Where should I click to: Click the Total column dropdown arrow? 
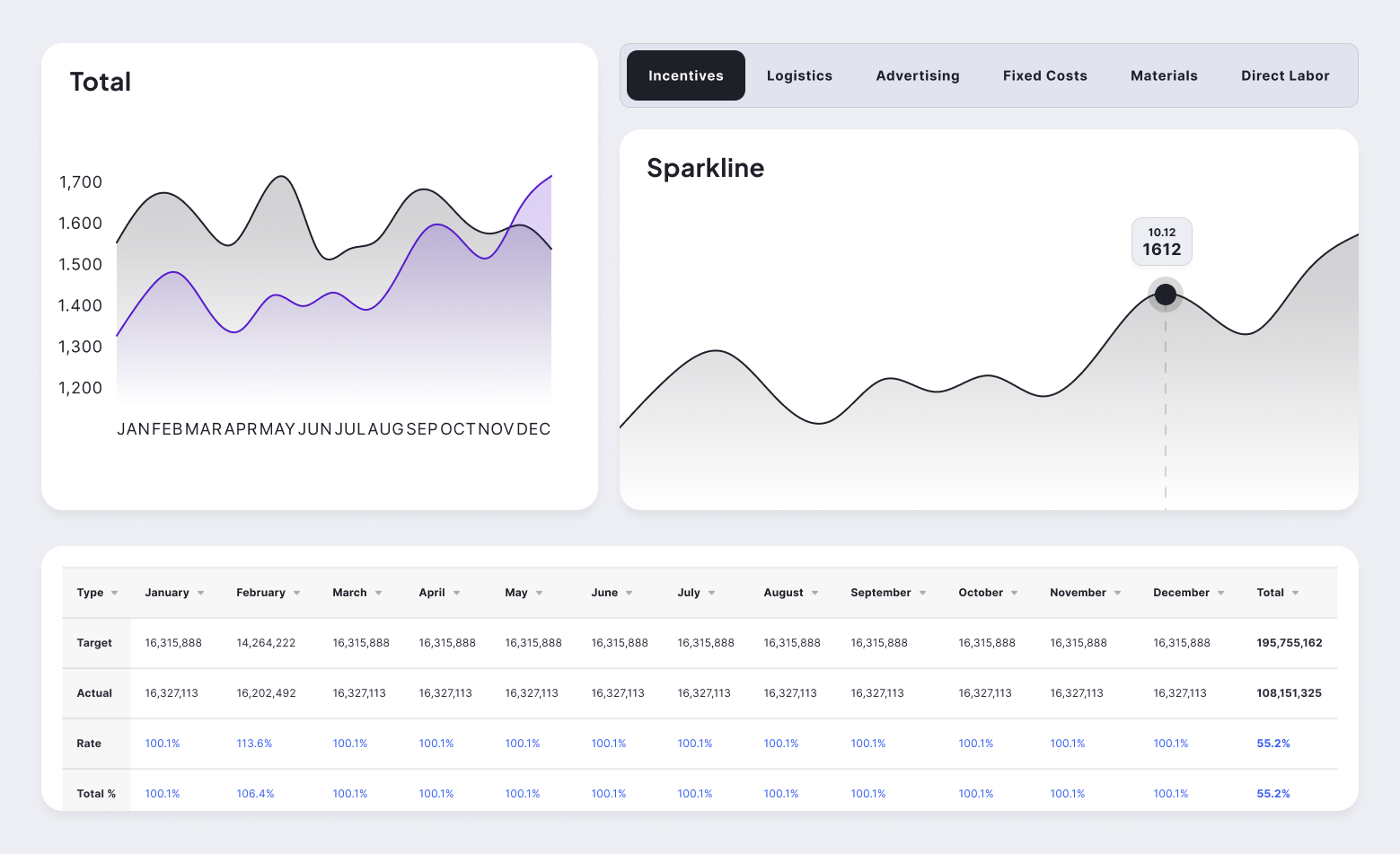1295,594
